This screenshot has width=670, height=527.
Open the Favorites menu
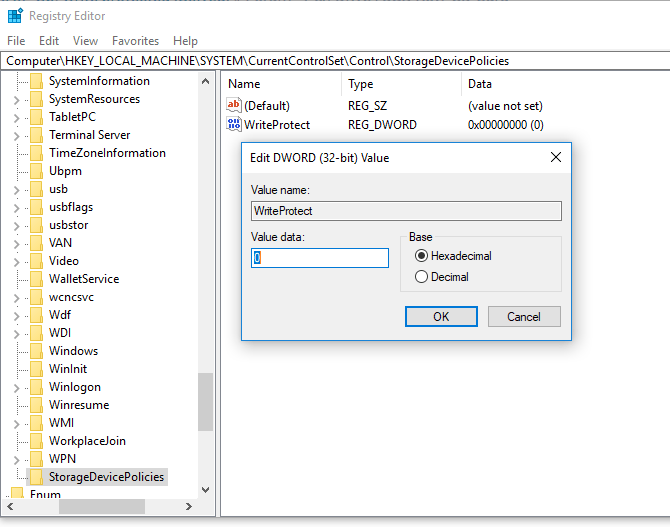tap(135, 41)
